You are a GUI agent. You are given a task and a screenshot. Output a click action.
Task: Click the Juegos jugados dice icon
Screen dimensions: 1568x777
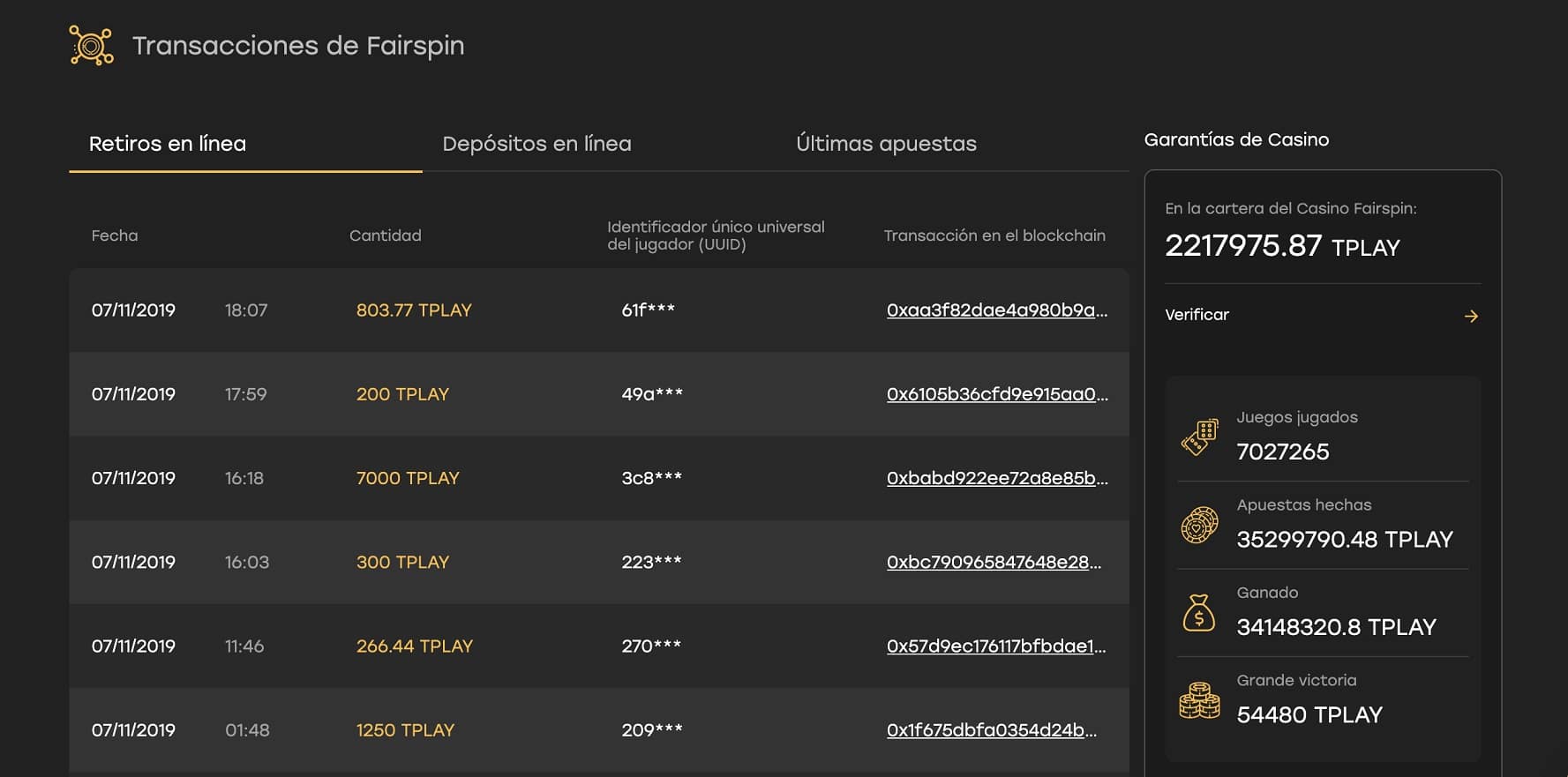tap(1199, 437)
